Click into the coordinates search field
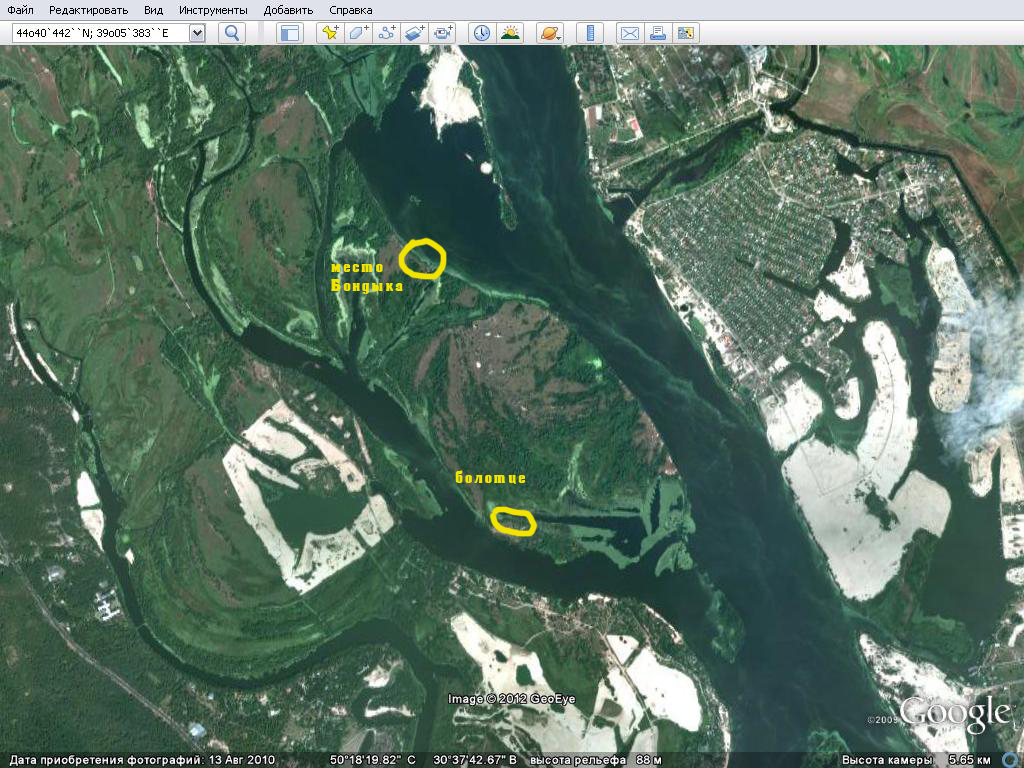 point(98,33)
